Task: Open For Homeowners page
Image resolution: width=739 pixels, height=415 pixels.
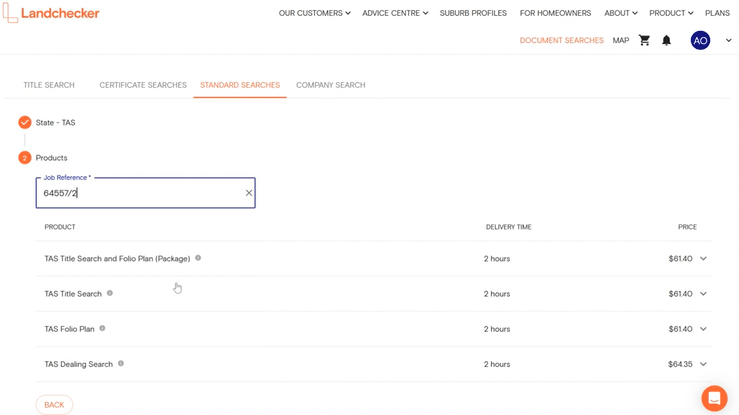Action: tap(555, 13)
